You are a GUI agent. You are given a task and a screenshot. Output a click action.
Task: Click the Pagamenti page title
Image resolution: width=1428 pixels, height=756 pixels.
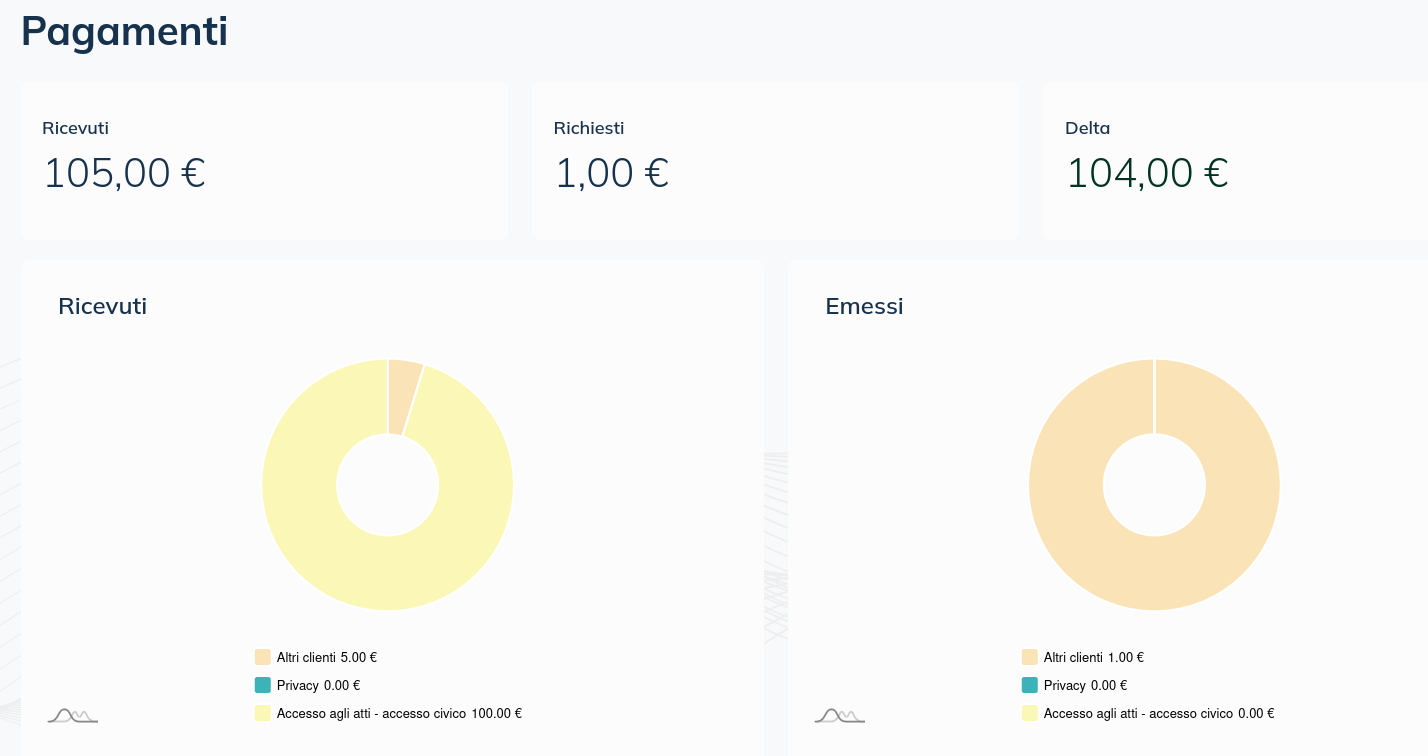[123, 32]
